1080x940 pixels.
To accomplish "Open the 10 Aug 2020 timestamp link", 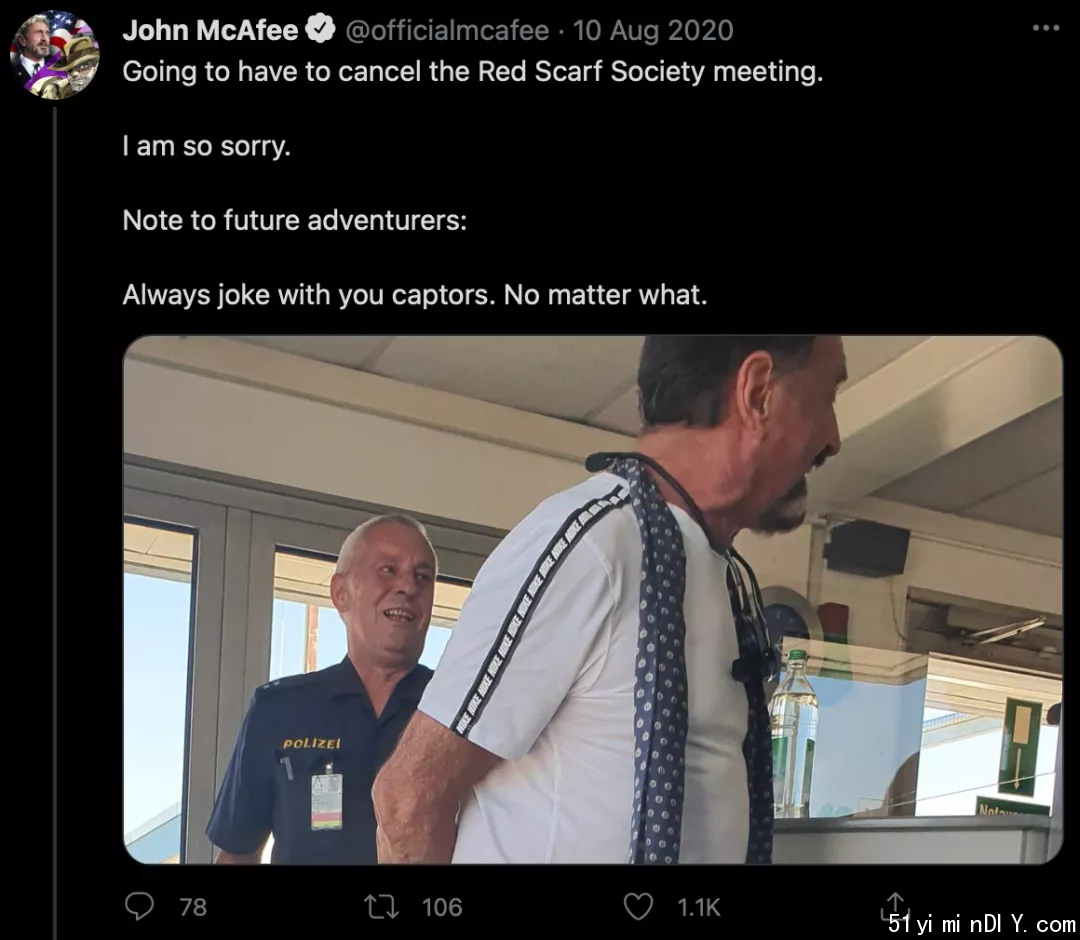I will 653,30.
